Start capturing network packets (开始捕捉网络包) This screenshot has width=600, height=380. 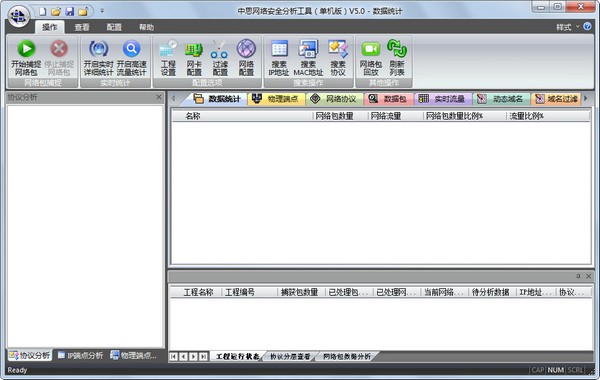click(26, 58)
